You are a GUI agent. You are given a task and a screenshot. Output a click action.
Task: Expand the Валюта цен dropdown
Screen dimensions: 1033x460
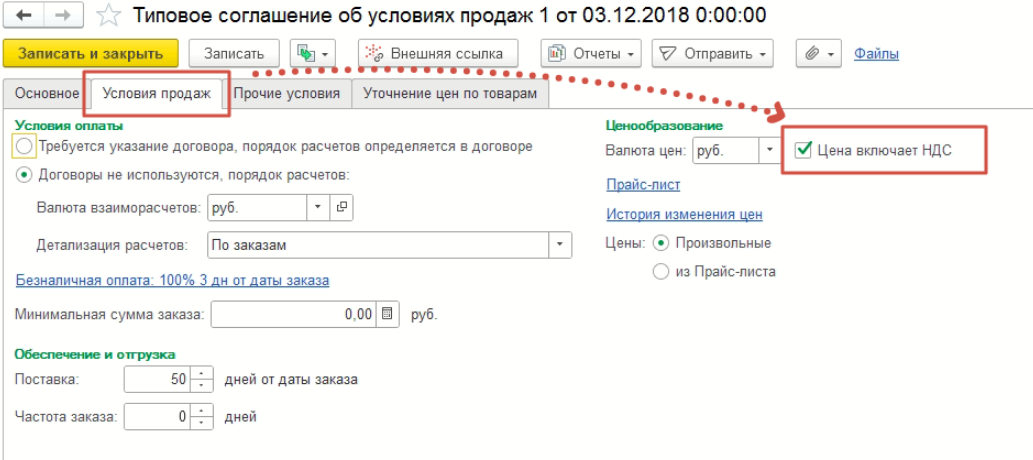pos(769,150)
